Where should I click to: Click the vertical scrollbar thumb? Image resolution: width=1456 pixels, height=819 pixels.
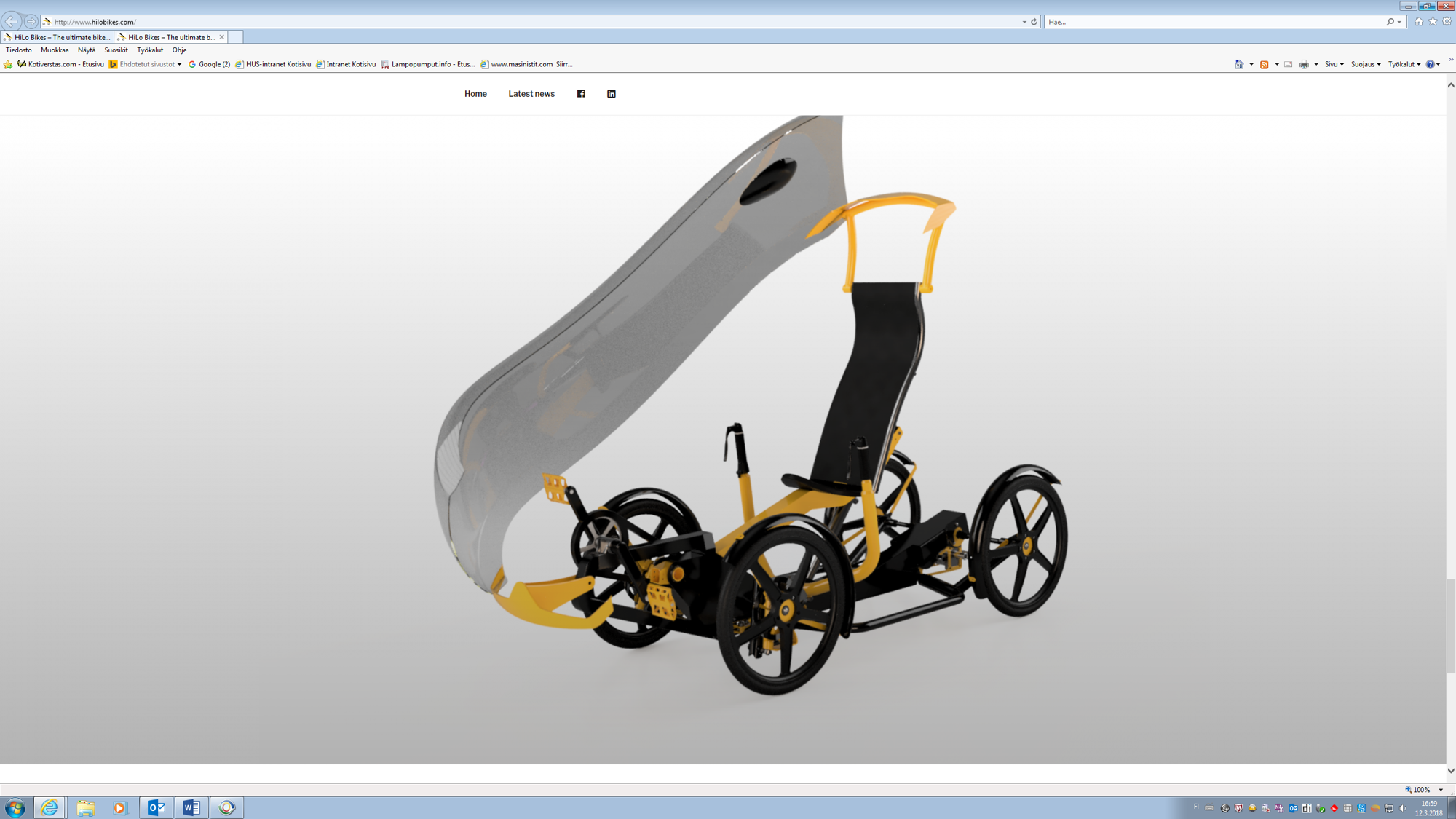(x=1450, y=626)
